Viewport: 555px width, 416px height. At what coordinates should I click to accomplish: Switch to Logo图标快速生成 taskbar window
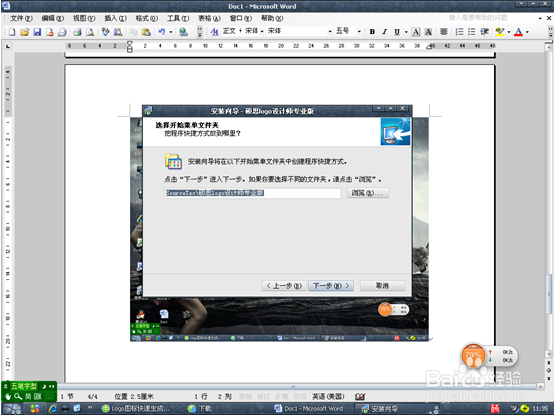tap(136, 409)
